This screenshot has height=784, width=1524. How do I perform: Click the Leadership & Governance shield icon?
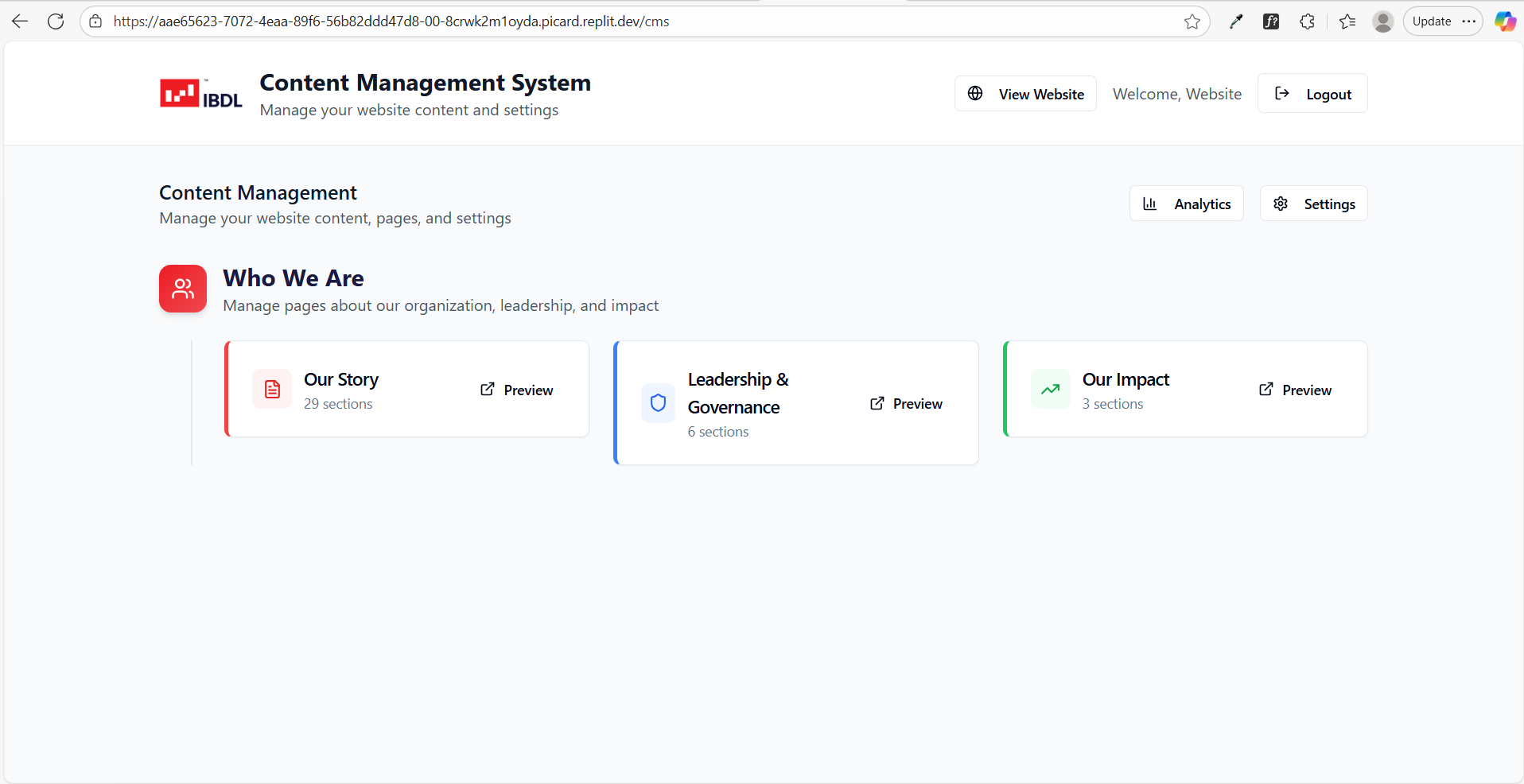658,403
